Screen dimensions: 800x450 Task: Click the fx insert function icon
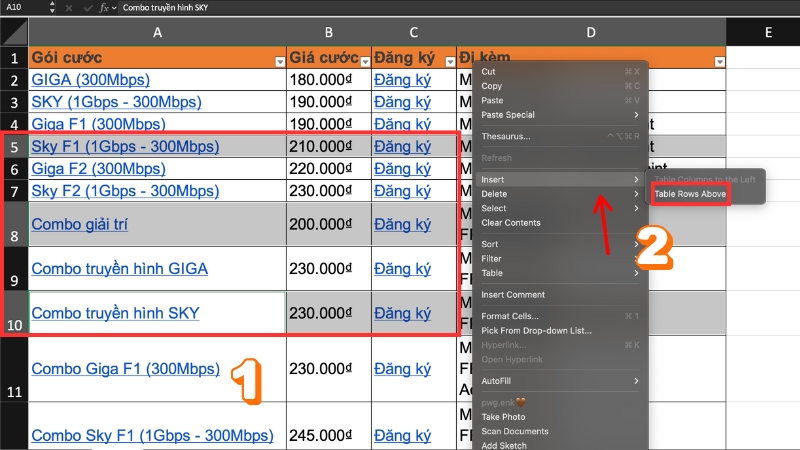[x=104, y=8]
